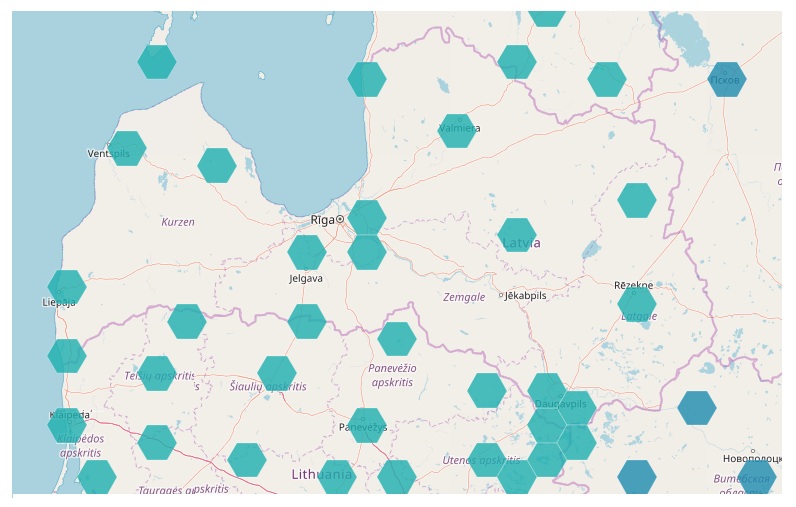Image resolution: width=796 pixels, height=507 pixels.
Task: Select the hexagon marker at Klaipėda
Action: pyautogui.click(x=67, y=425)
